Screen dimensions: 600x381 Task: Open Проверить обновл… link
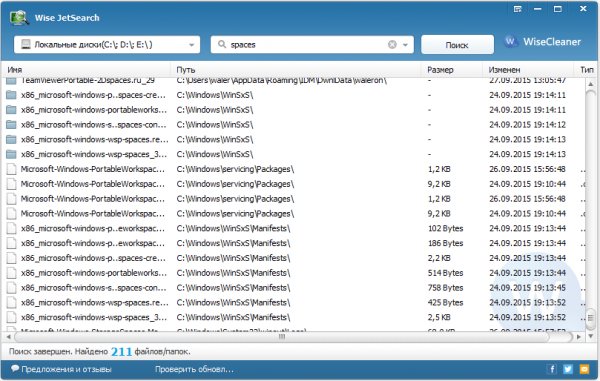point(194,369)
